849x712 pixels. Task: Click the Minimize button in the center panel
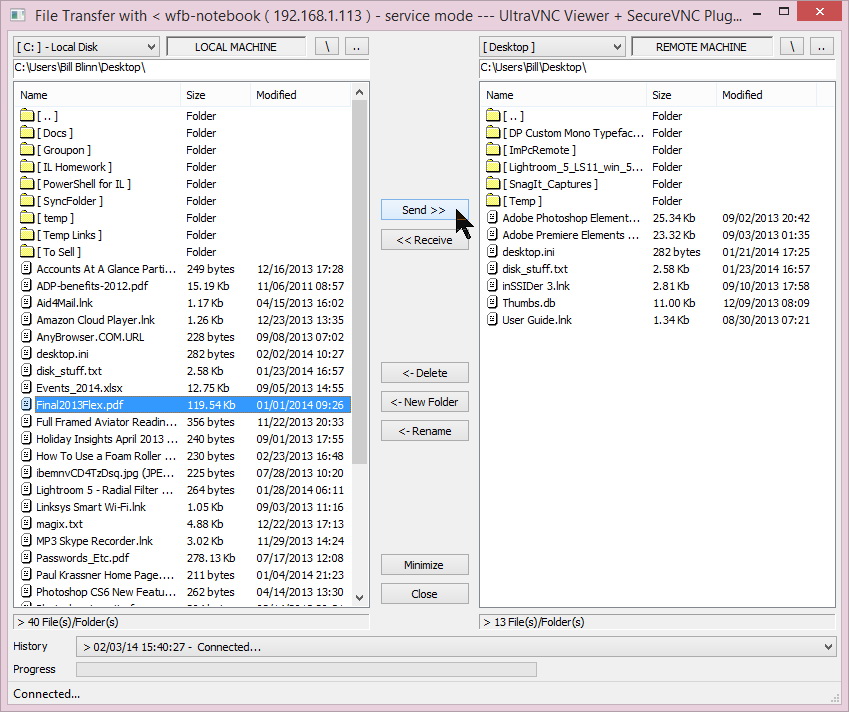424,565
